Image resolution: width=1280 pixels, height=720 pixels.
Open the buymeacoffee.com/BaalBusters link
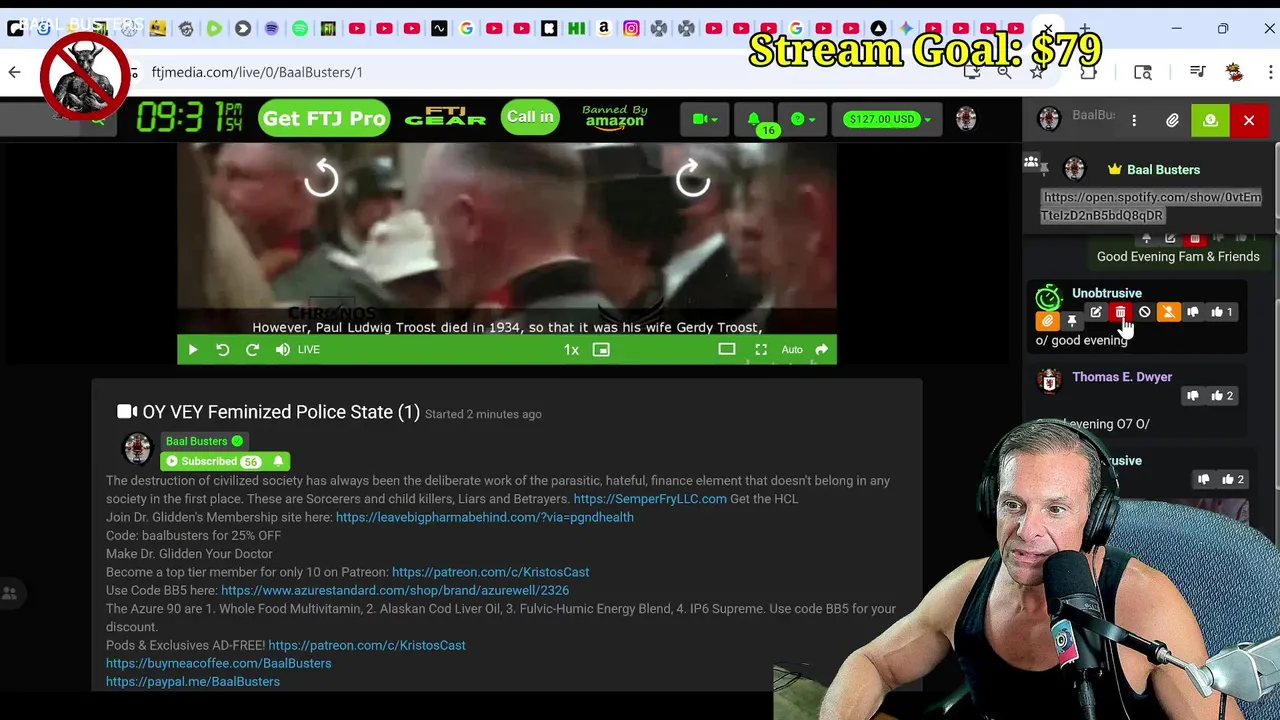[x=218, y=663]
